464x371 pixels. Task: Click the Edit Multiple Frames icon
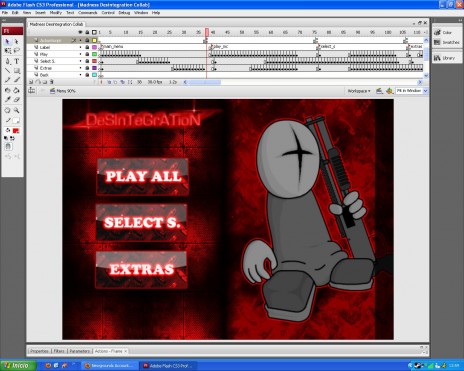123,82
